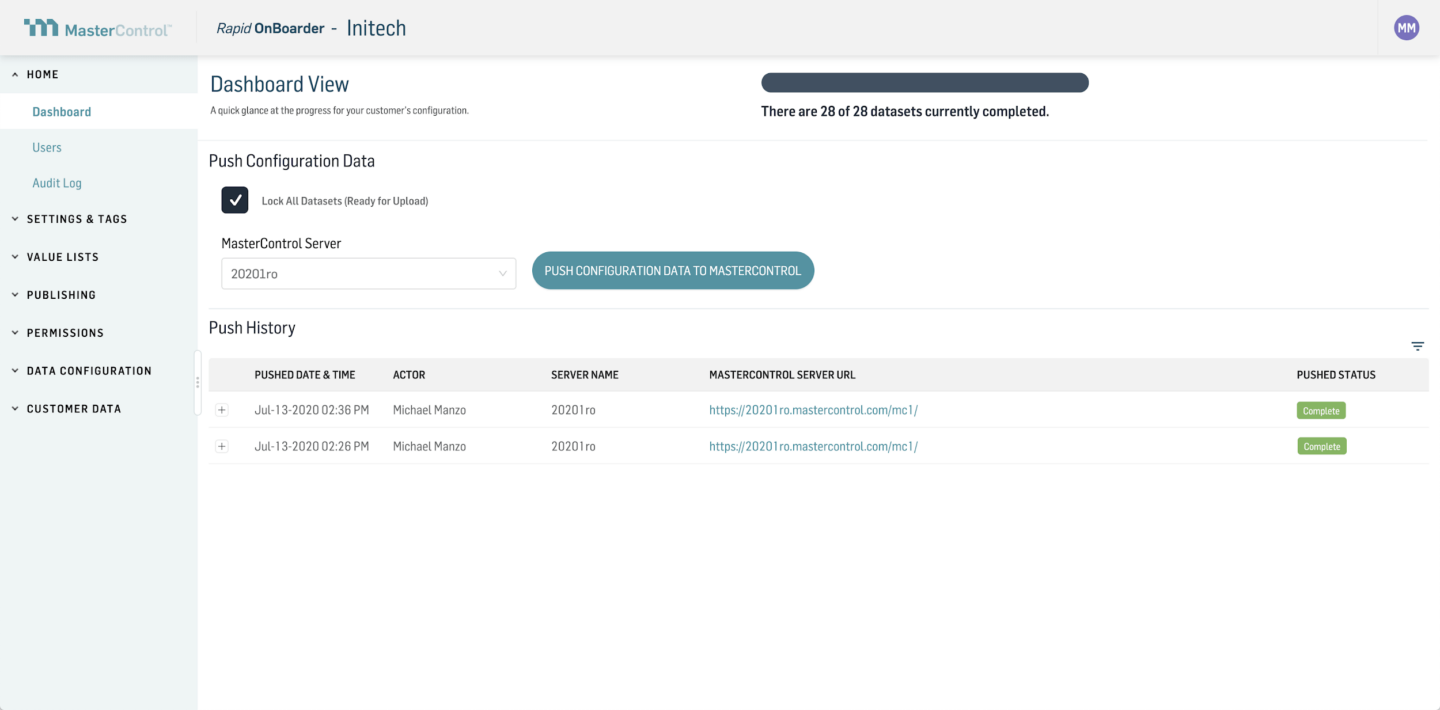Open the Users page
The width and height of the screenshot is (1440, 710).
pyautogui.click(x=46, y=147)
